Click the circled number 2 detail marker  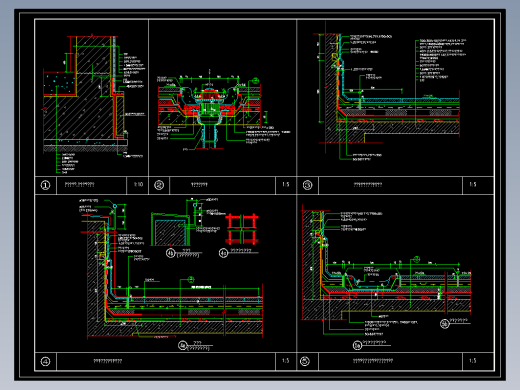[159, 185]
